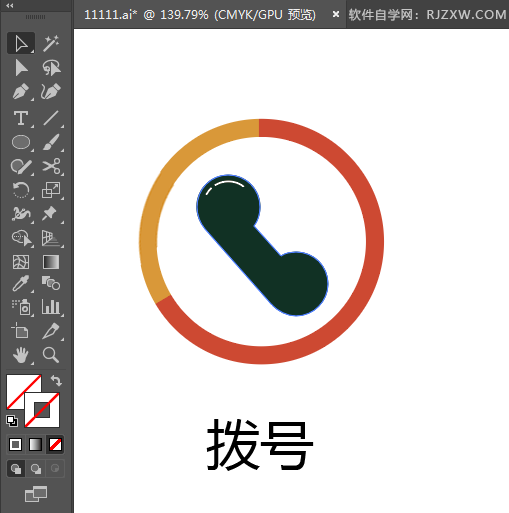Click the dark green phone handset shape
509x513 pixels.
coord(262,245)
